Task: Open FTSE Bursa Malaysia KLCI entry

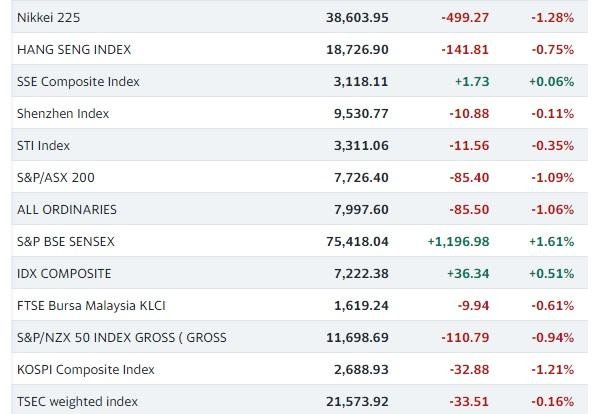Action: click(x=90, y=306)
